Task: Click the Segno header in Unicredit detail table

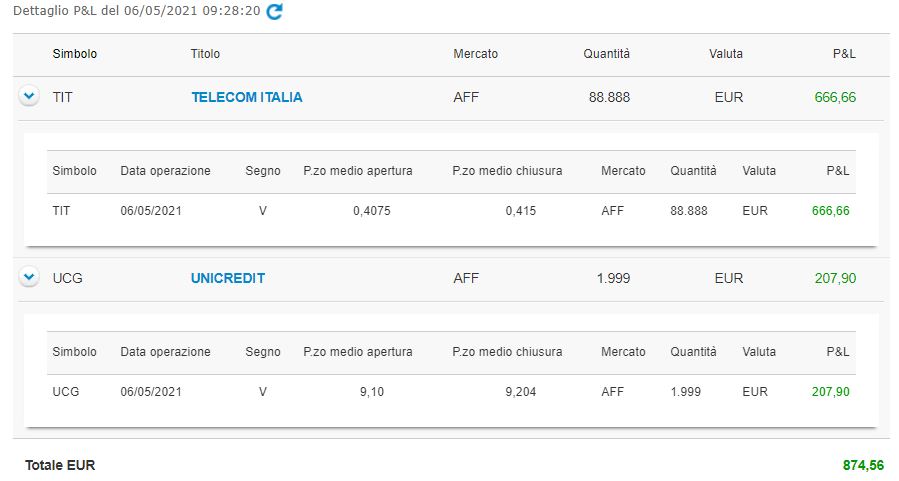Action: (x=263, y=352)
